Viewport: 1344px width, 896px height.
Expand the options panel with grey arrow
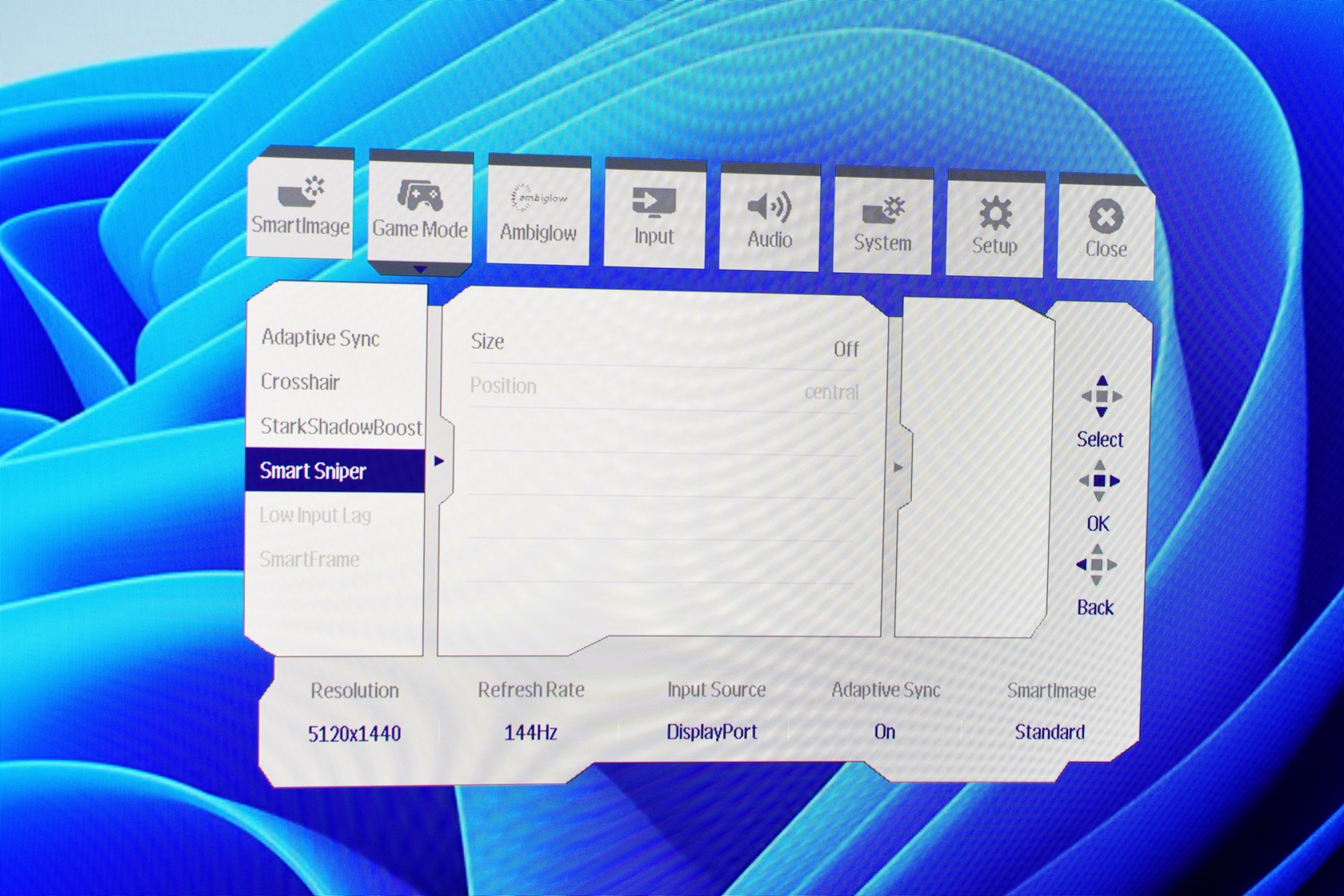click(x=898, y=467)
